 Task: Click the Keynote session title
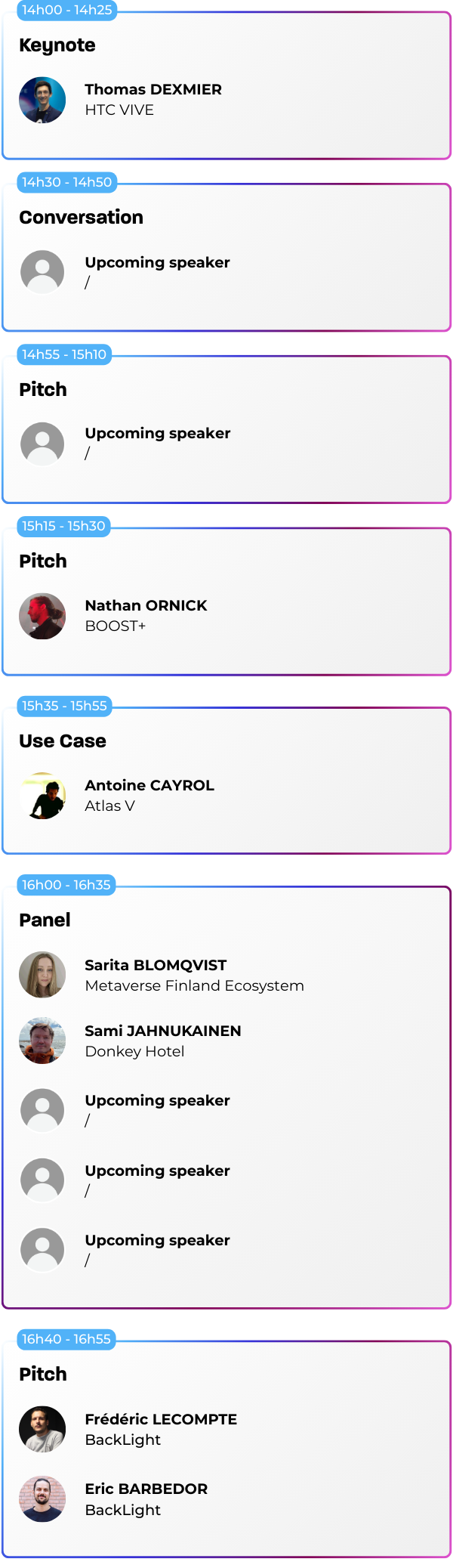coord(57,45)
